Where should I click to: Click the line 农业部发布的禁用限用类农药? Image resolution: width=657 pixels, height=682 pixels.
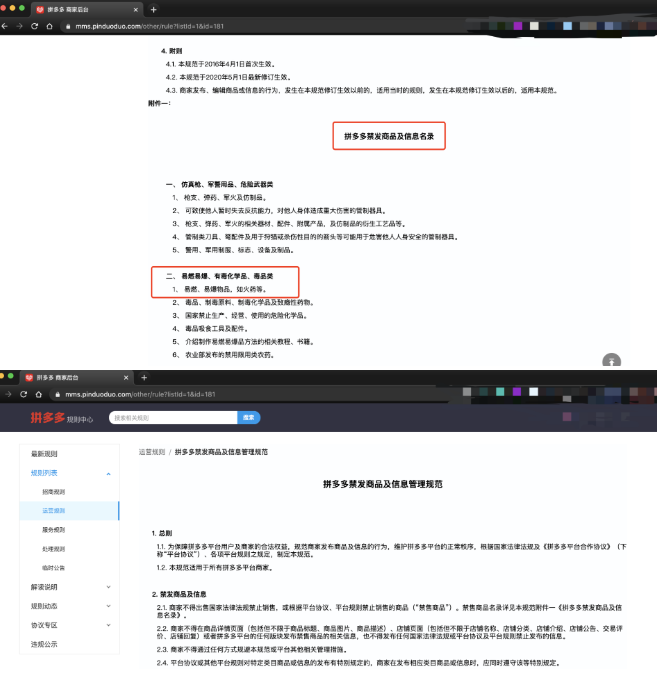point(223,354)
